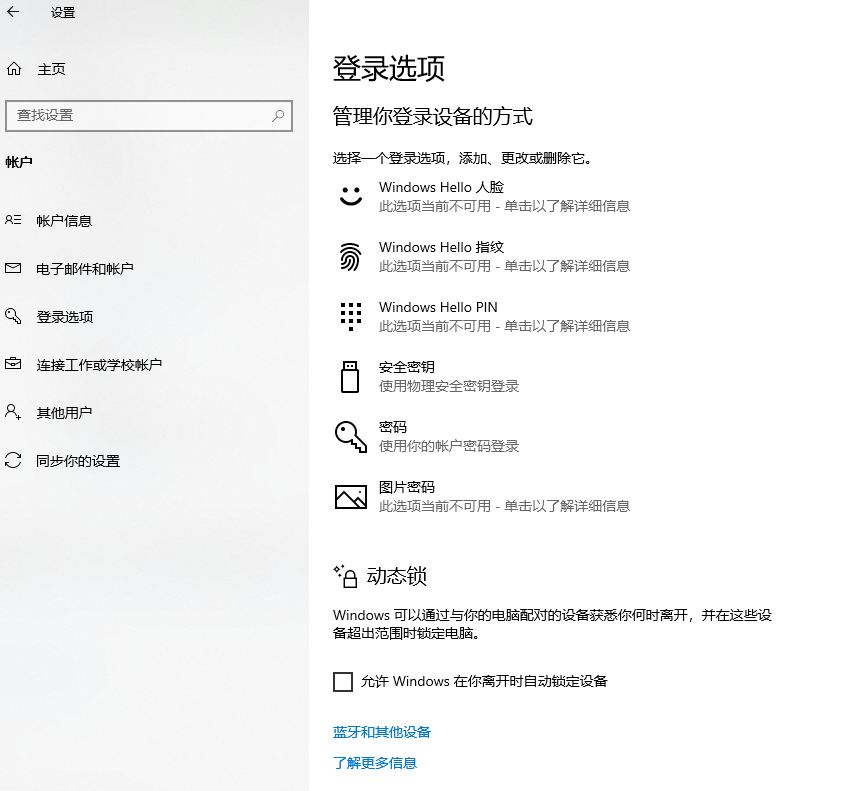
Task: Click the search magnifier icon in 查找设置
Action: [x=278, y=116]
